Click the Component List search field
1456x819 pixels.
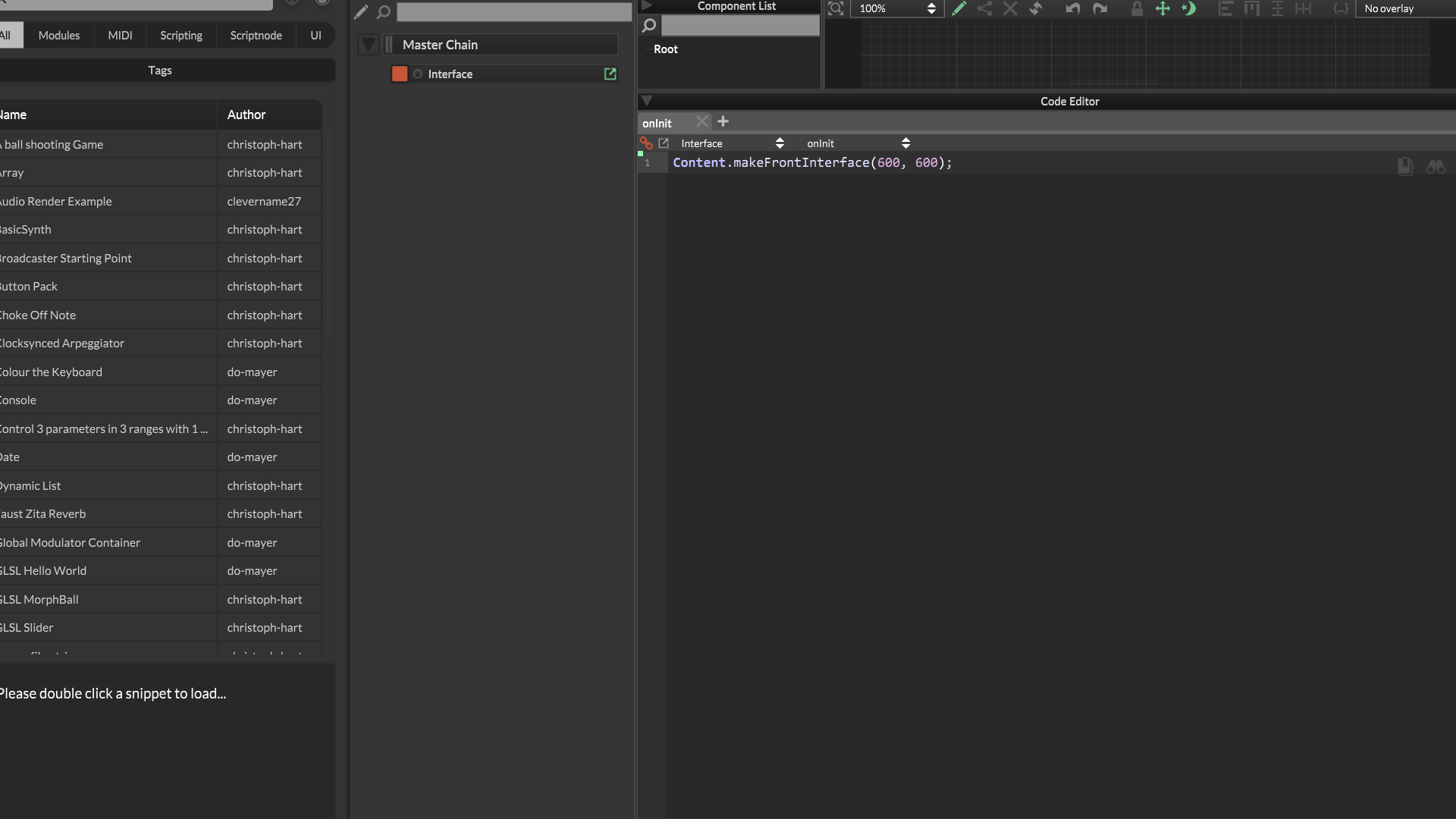(740, 26)
